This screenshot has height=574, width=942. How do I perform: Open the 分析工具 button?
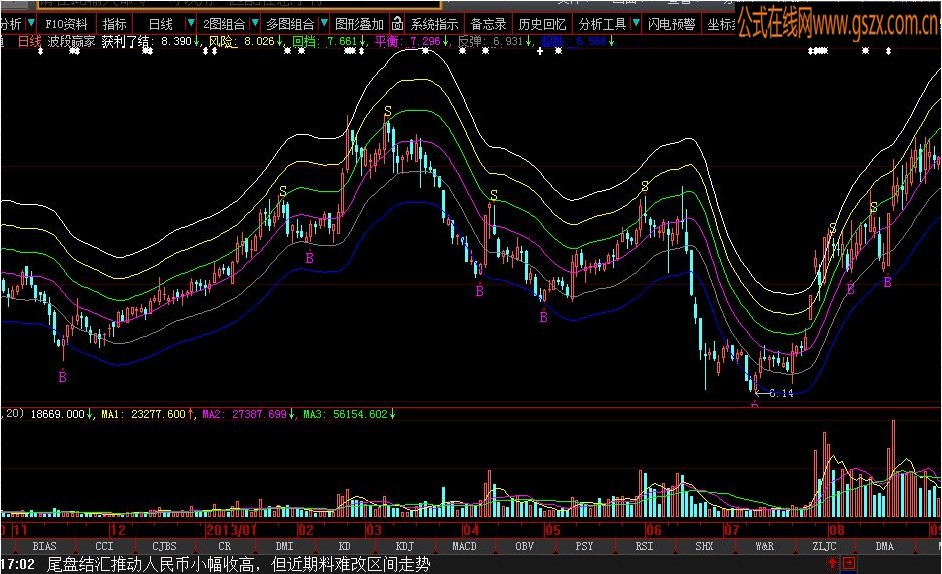(603, 24)
